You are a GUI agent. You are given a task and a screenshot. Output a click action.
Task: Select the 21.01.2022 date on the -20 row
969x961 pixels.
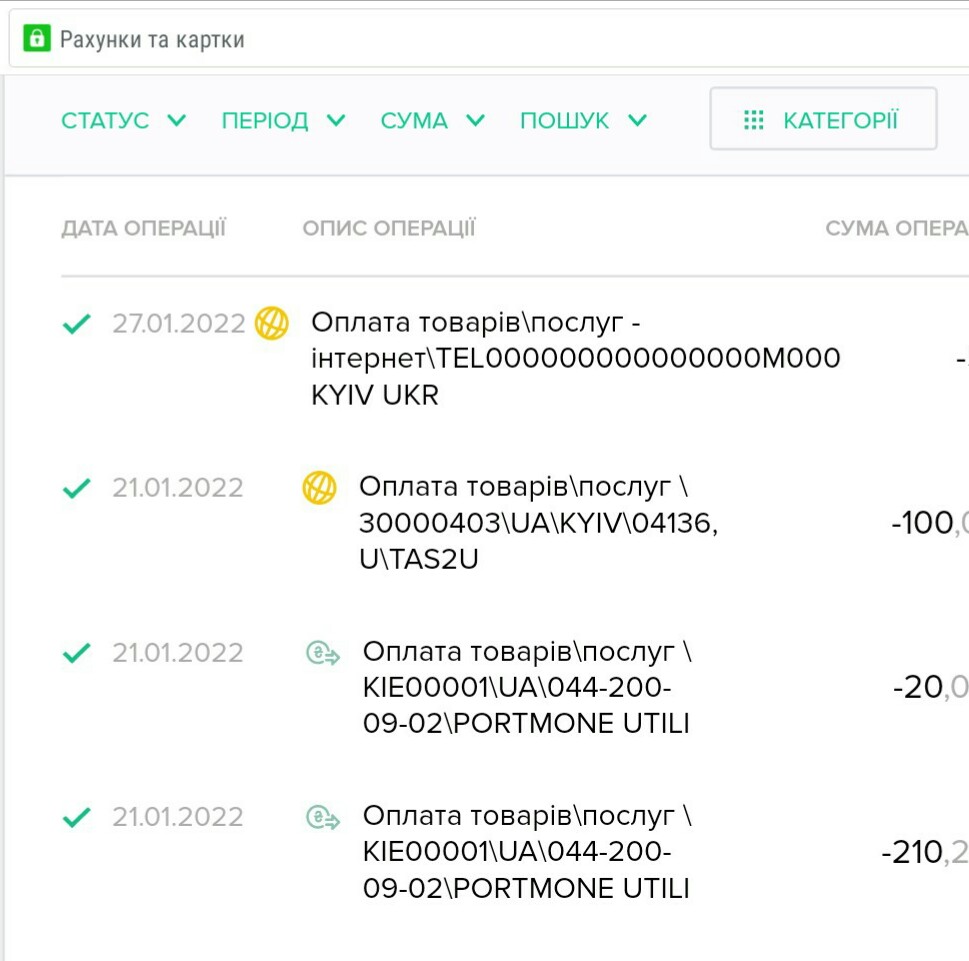pyautogui.click(x=178, y=653)
